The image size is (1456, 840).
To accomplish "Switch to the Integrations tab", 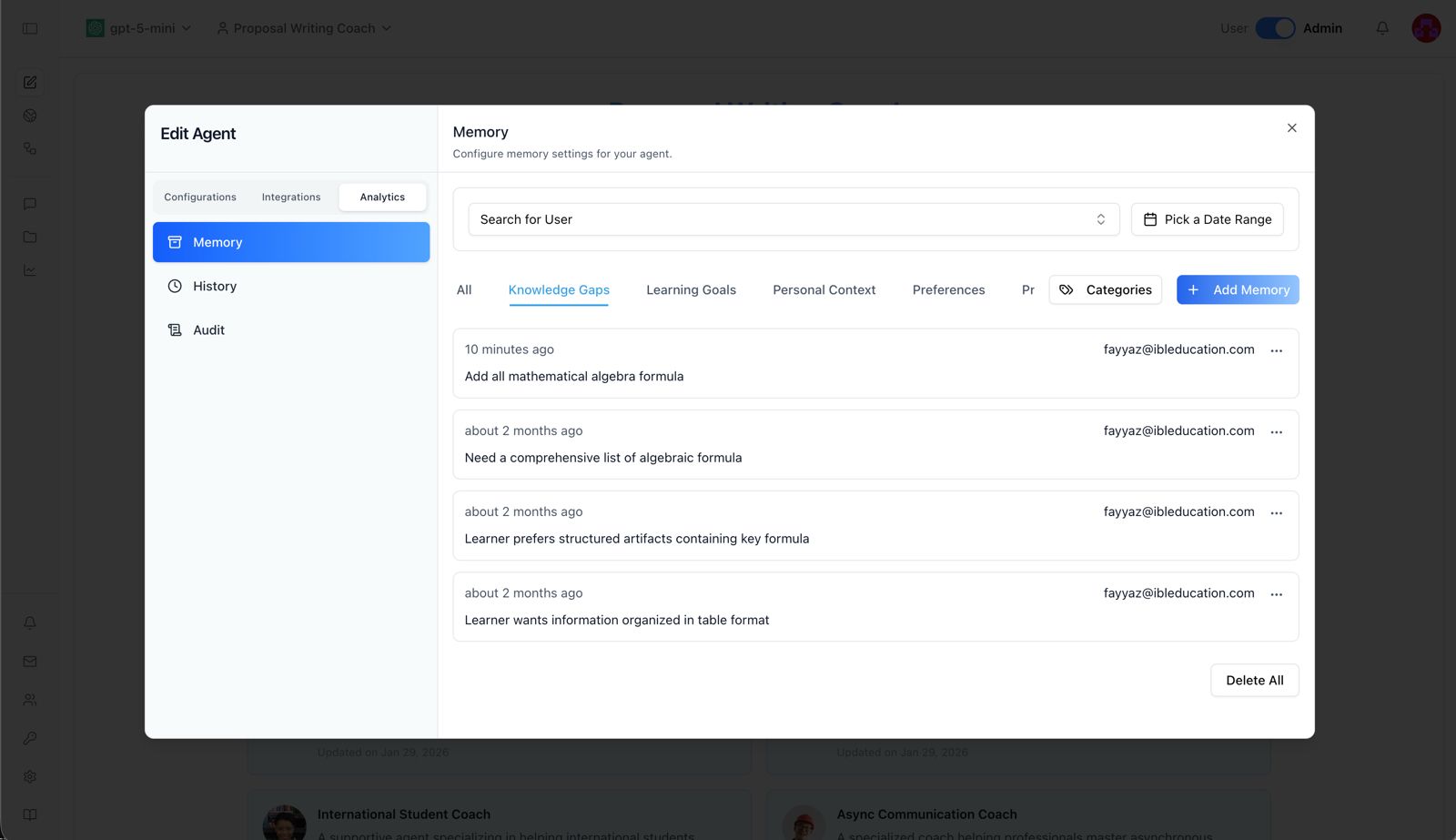I will (x=291, y=197).
